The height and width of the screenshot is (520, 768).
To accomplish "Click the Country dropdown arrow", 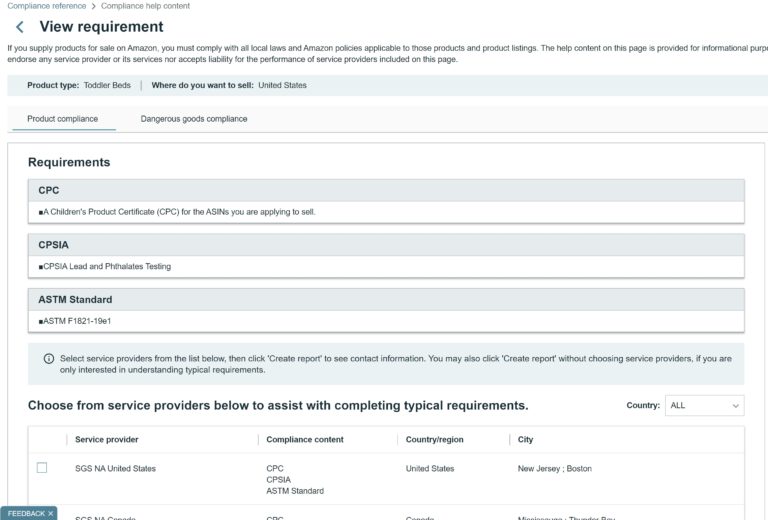I will (735, 406).
